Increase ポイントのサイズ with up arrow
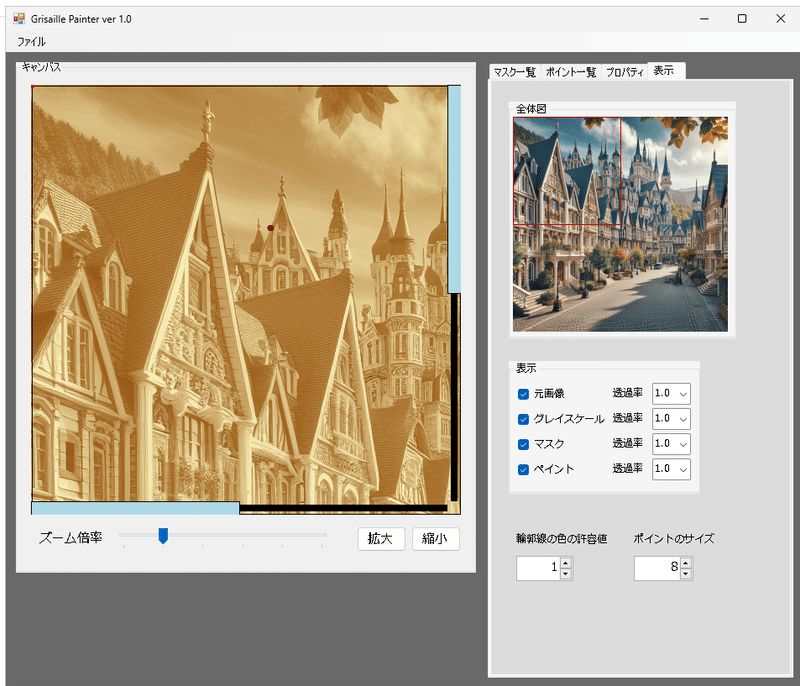 click(x=686, y=563)
